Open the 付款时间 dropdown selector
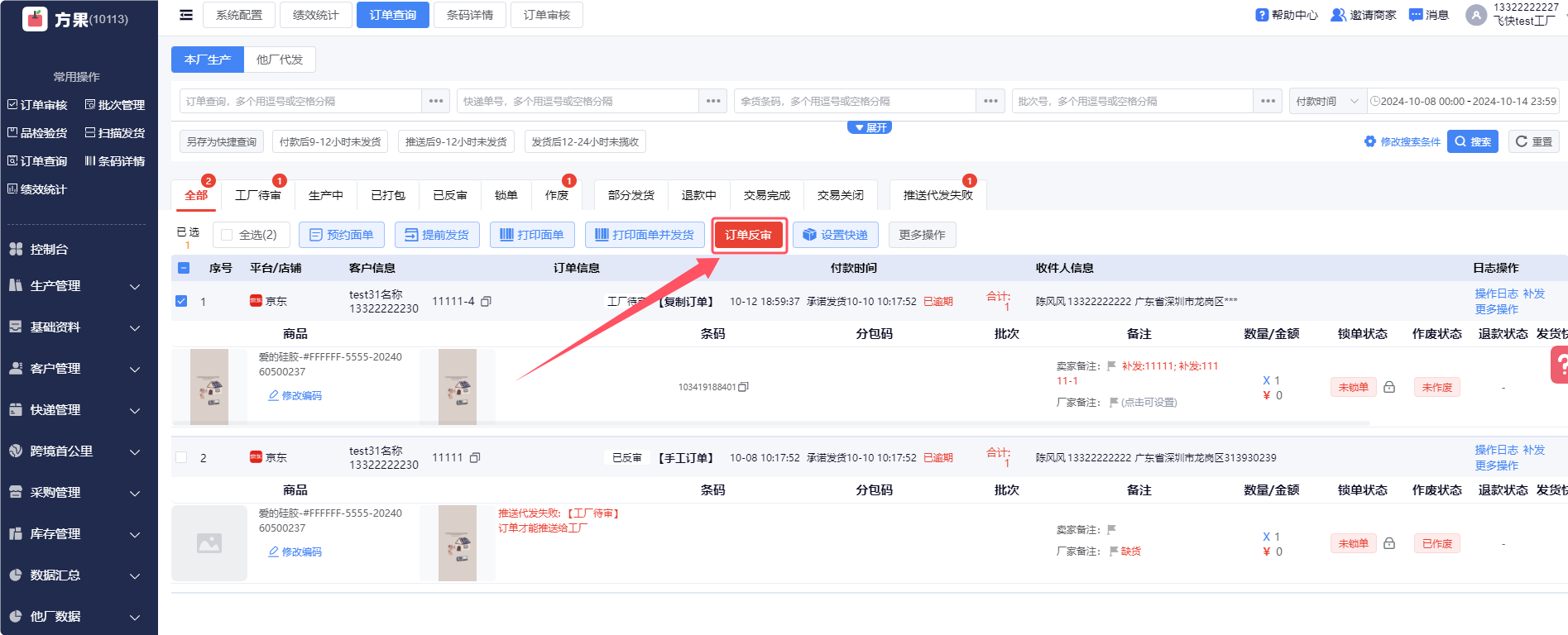Viewport: 1568px width, 635px height. (x=1327, y=101)
